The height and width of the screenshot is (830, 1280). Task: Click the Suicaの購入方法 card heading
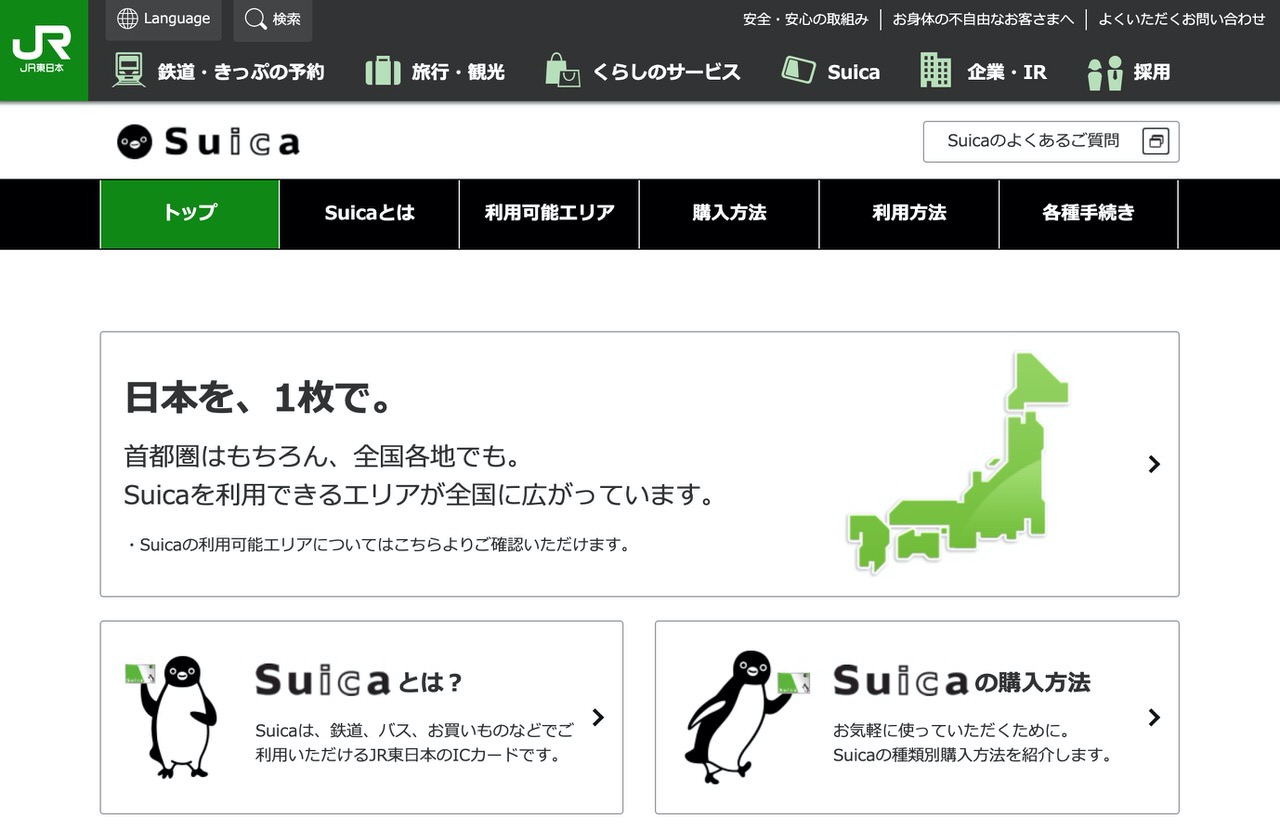(x=962, y=681)
